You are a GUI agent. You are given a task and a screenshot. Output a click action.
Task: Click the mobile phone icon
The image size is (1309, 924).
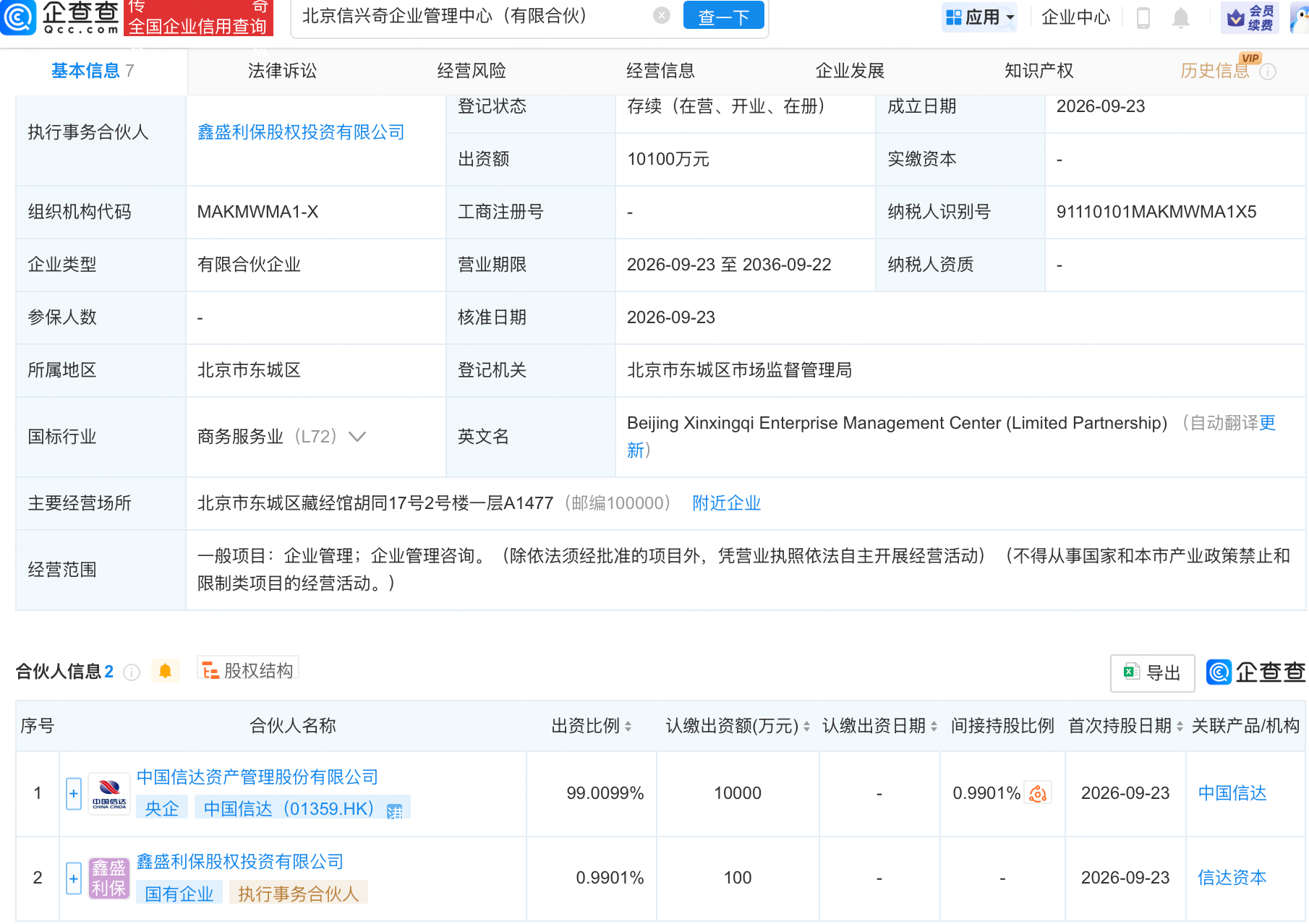point(1143,17)
